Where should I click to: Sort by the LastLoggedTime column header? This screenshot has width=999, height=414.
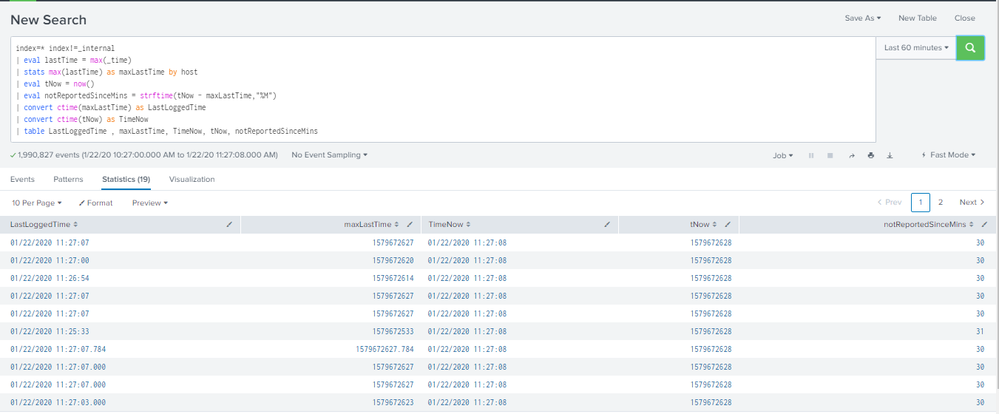pyautogui.click(x=44, y=224)
